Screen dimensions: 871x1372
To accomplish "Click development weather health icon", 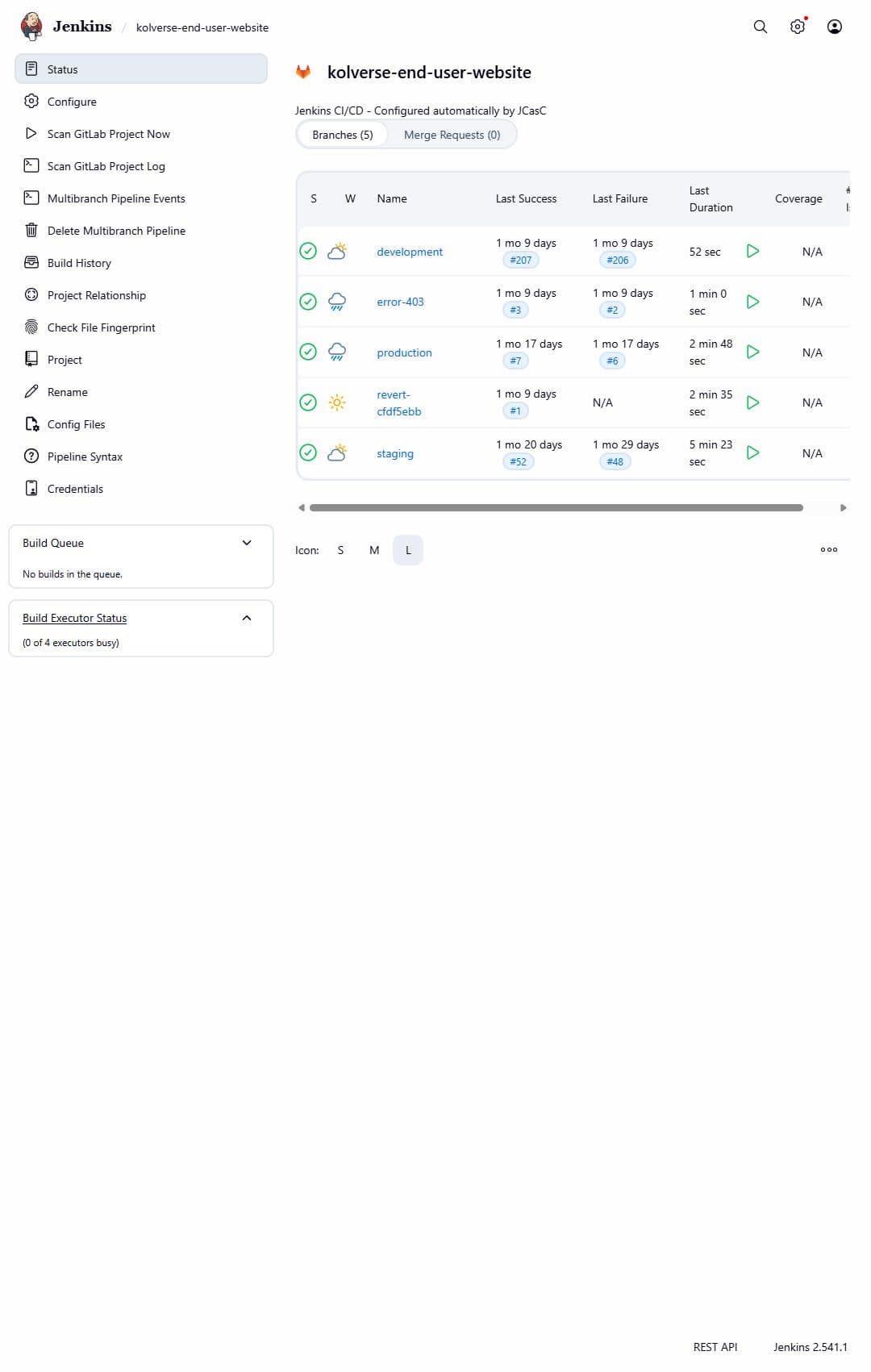I will point(337,251).
